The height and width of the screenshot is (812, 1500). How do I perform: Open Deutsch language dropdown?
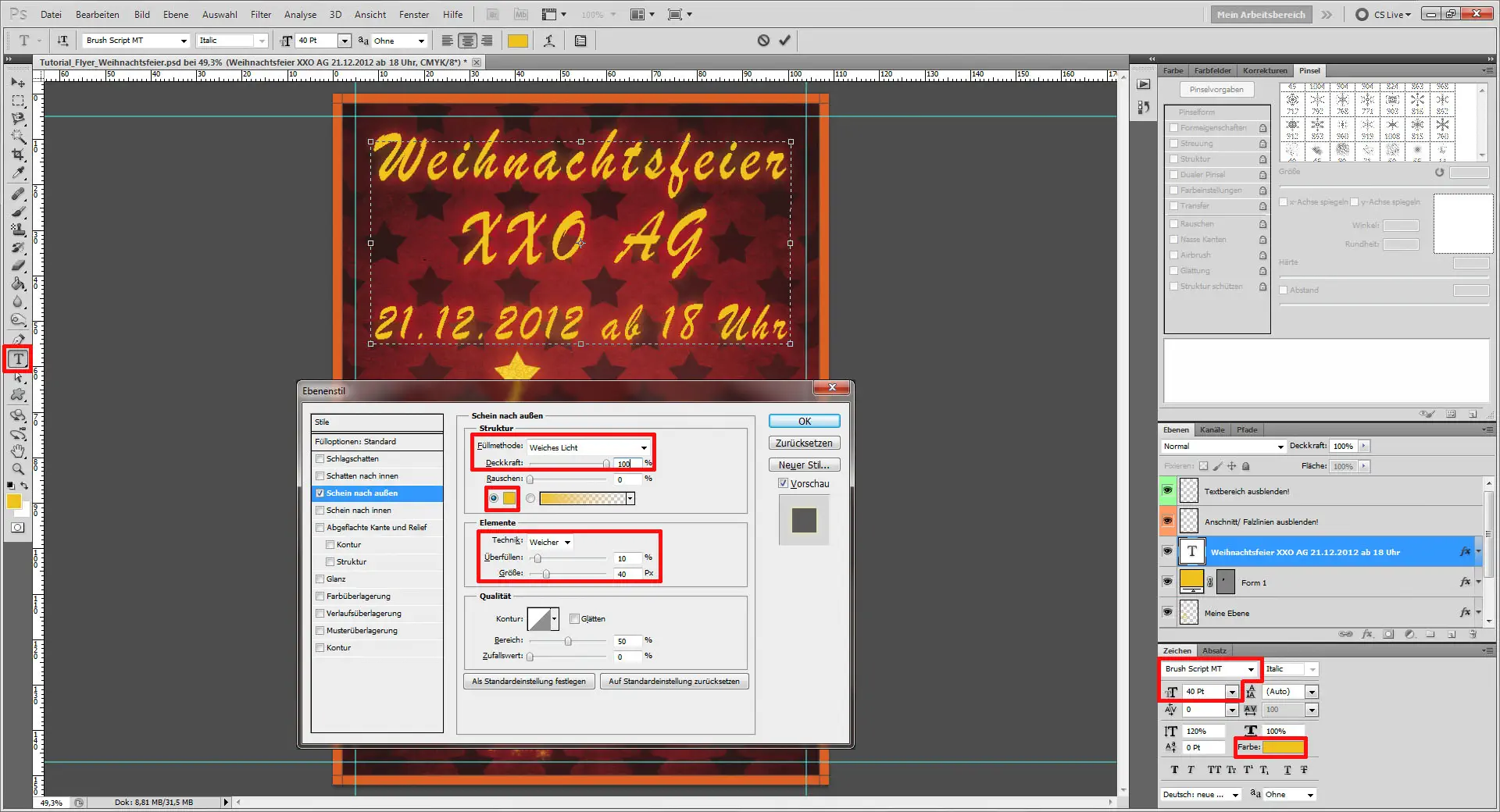point(1202,795)
